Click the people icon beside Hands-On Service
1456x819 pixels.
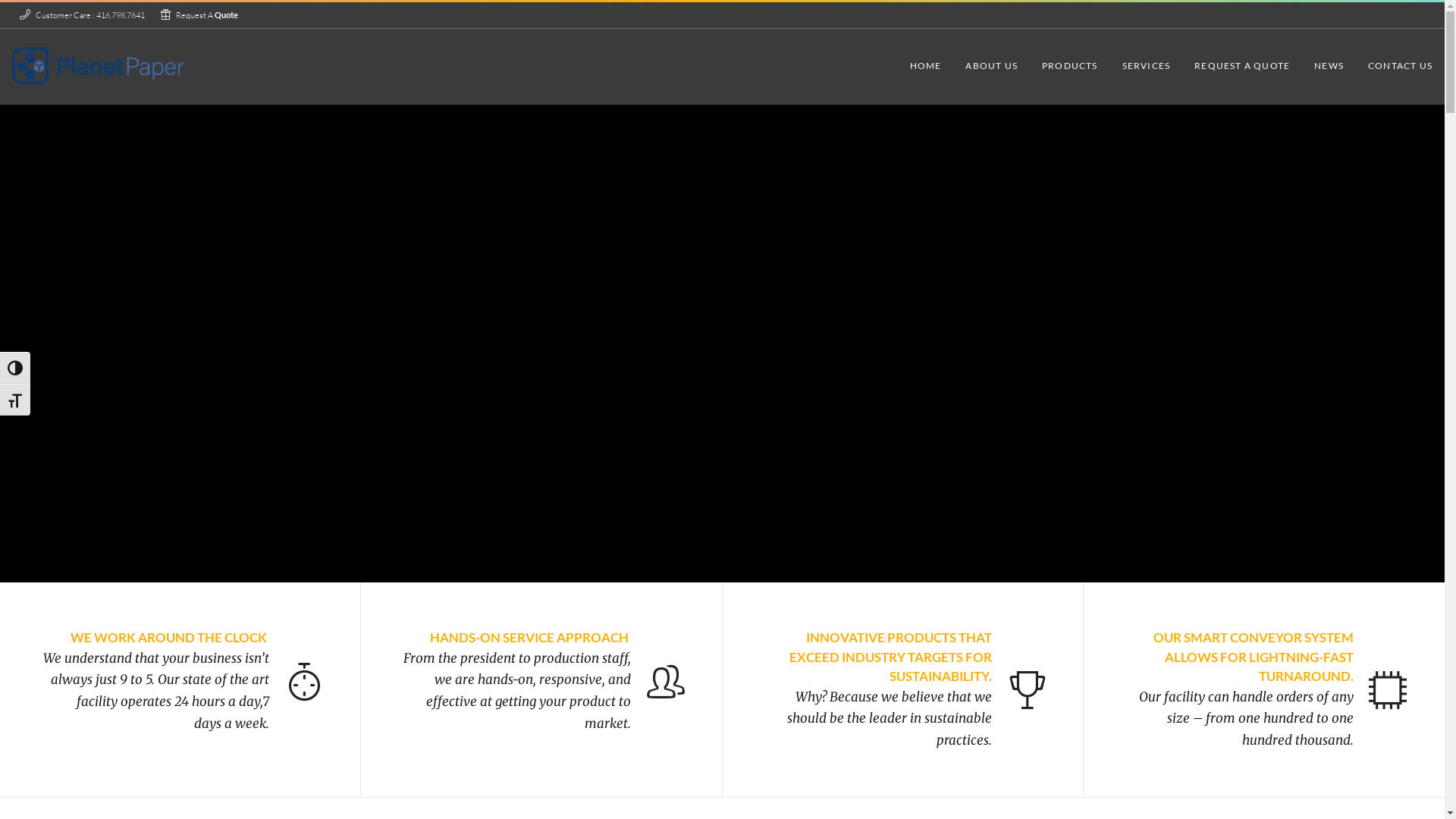coord(666,681)
